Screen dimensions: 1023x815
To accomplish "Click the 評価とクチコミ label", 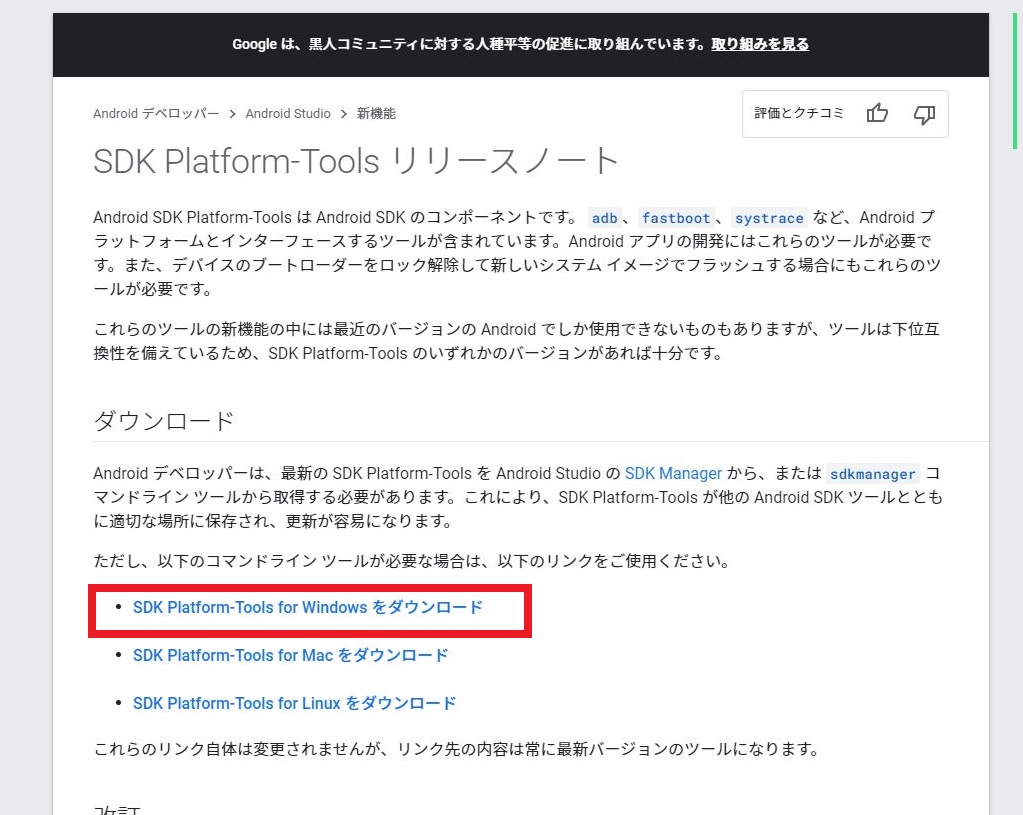I will coord(799,114).
